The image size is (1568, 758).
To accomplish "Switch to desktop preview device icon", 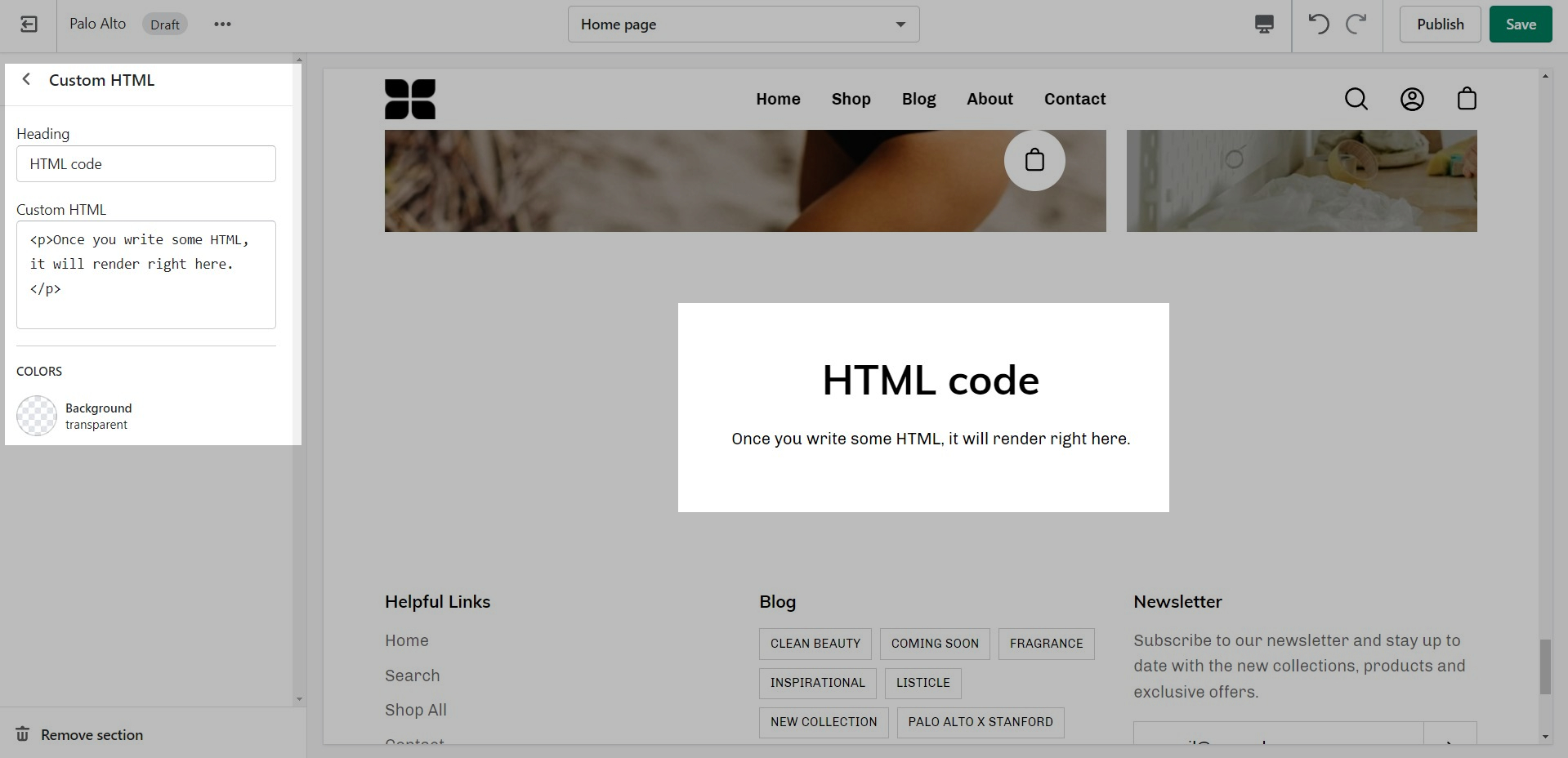I will [x=1263, y=25].
